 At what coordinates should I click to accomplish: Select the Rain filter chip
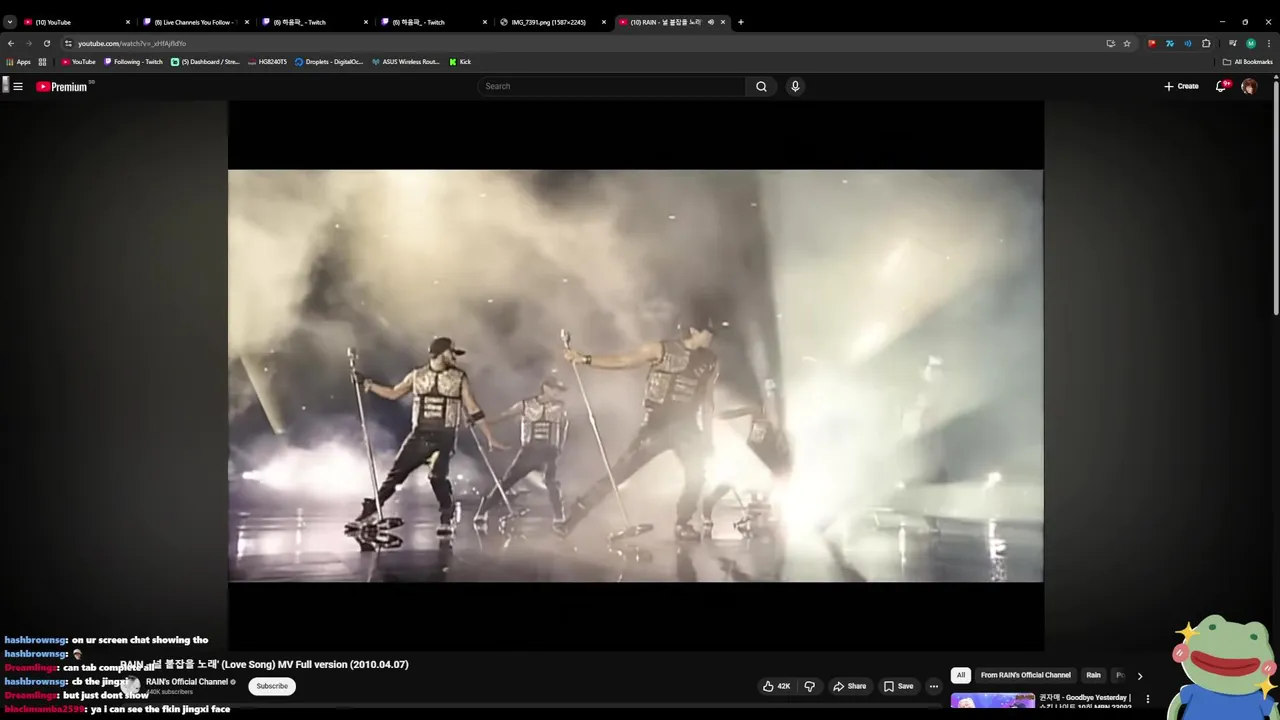click(1094, 675)
